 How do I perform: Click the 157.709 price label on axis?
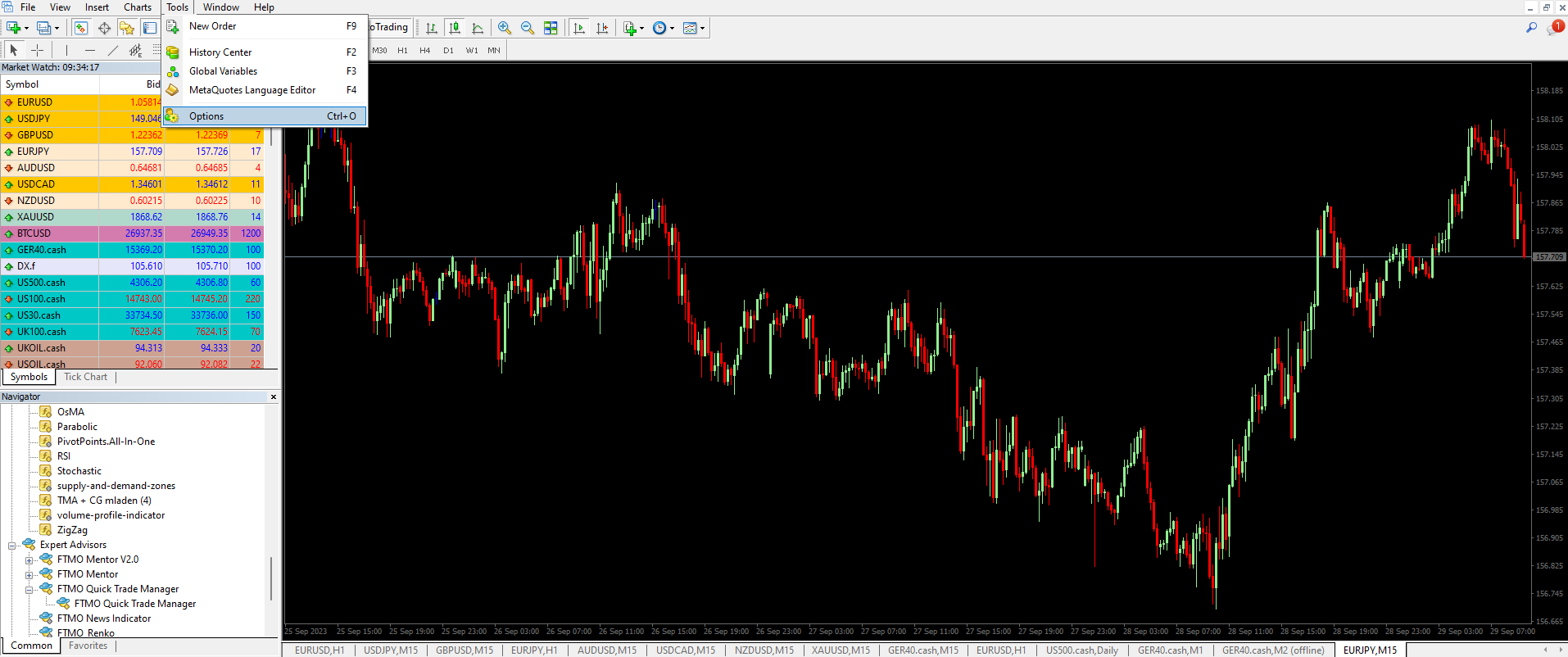coord(1548,257)
